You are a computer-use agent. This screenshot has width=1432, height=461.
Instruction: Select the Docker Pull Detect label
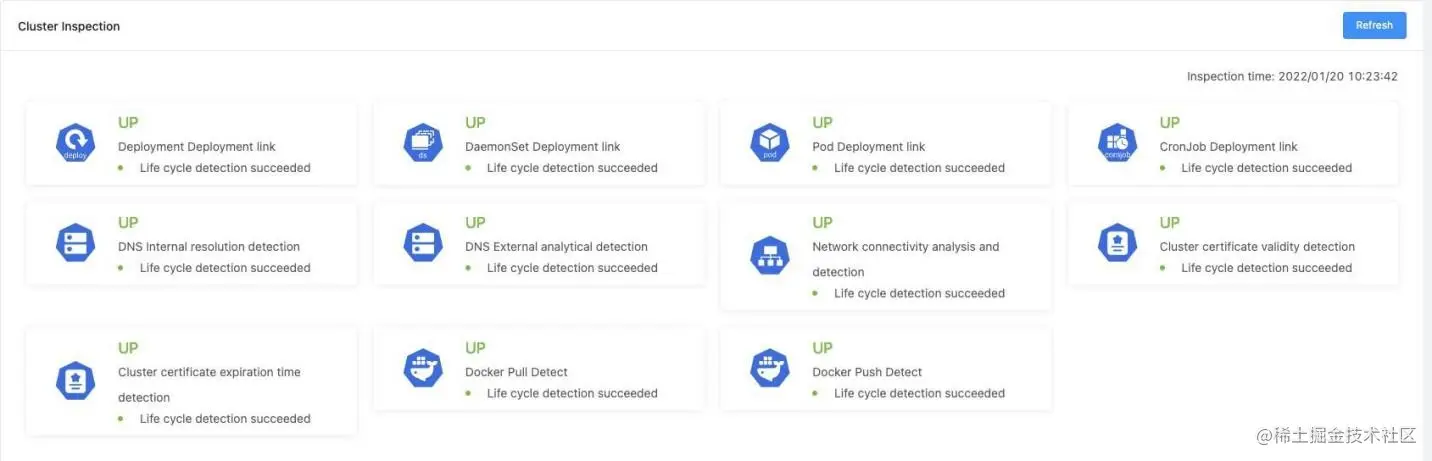click(516, 372)
